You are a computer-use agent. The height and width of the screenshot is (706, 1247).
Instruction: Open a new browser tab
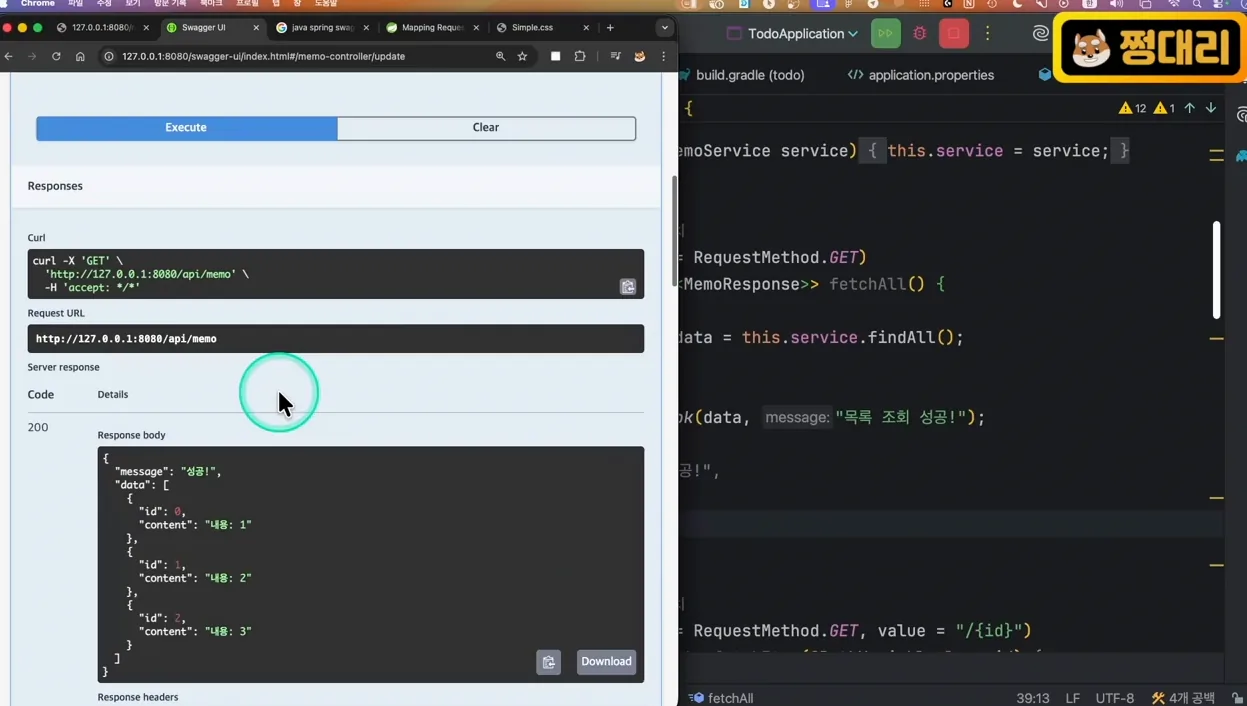click(x=610, y=28)
